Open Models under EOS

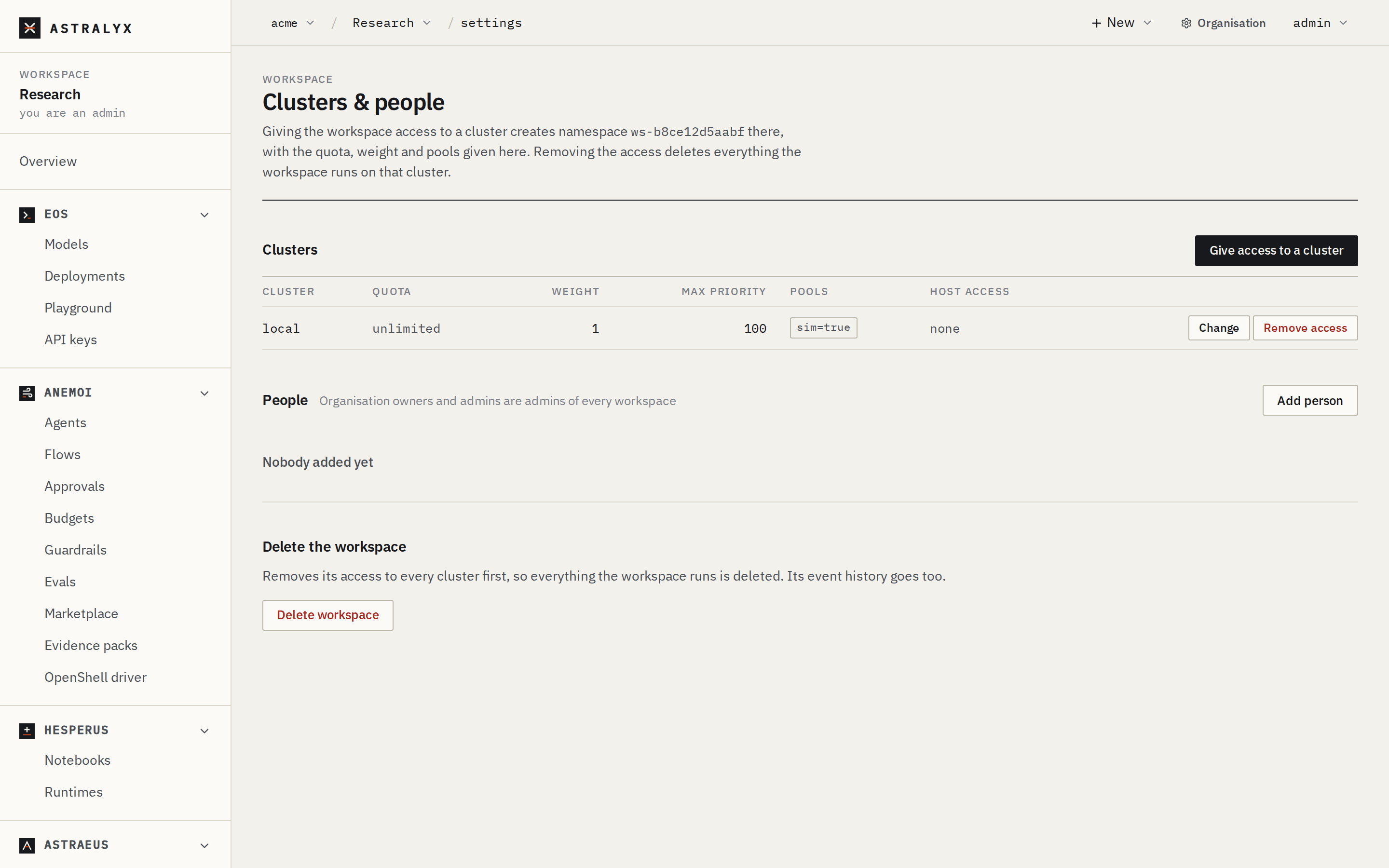click(67, 244)
